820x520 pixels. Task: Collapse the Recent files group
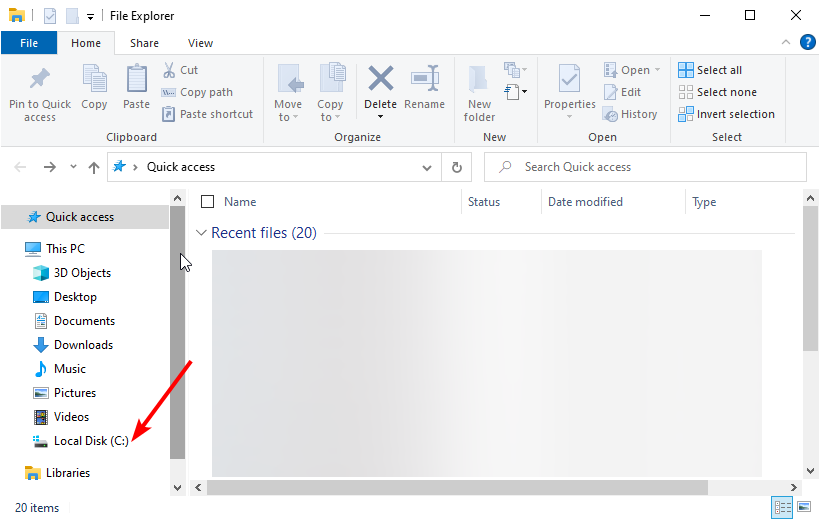(201, 233)
